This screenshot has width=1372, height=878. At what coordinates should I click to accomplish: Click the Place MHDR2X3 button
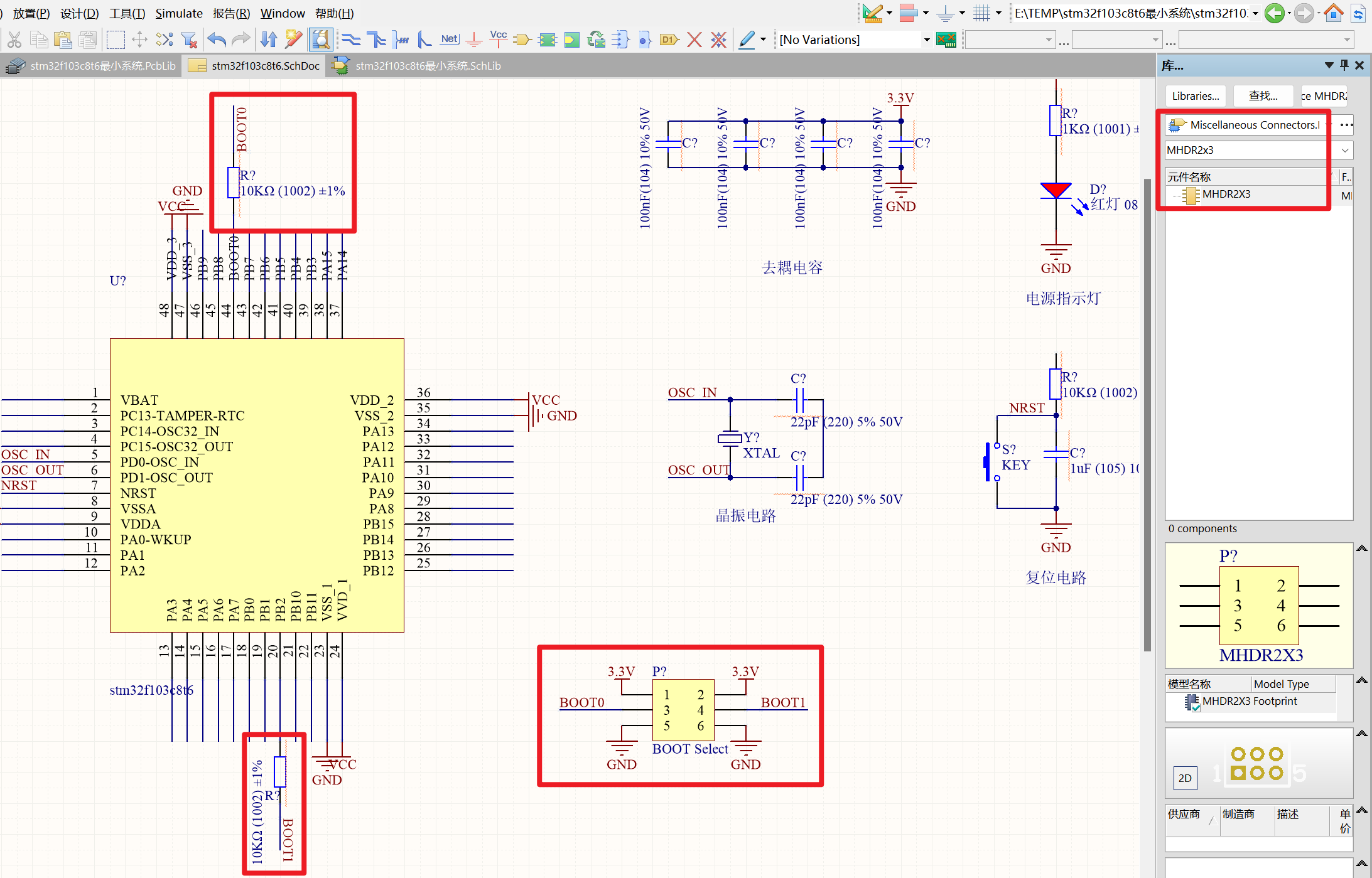(1324, 96)
